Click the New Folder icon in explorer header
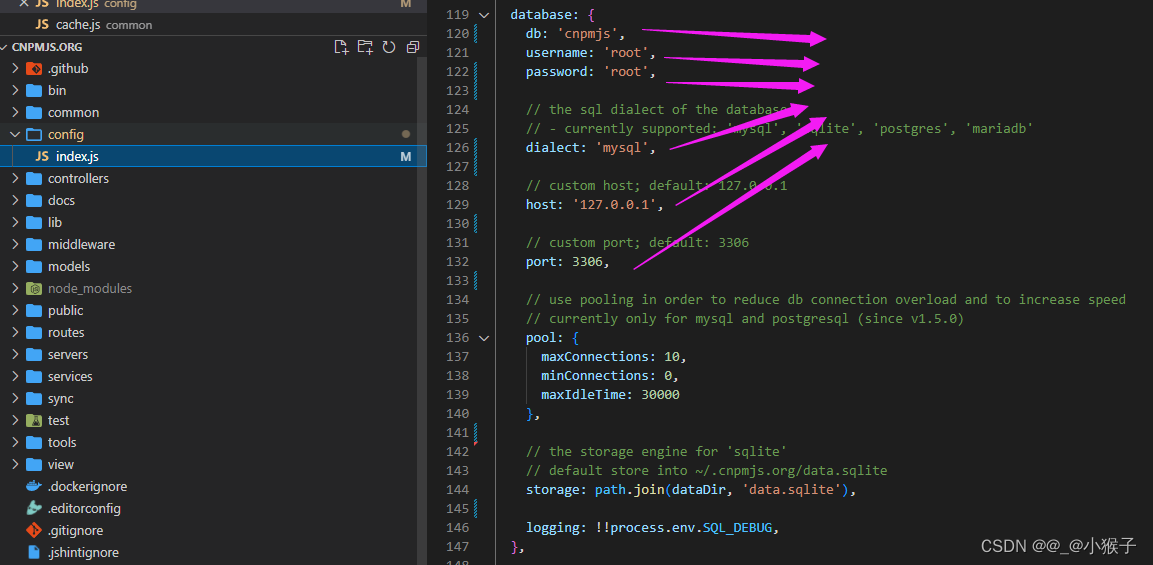 365,47
